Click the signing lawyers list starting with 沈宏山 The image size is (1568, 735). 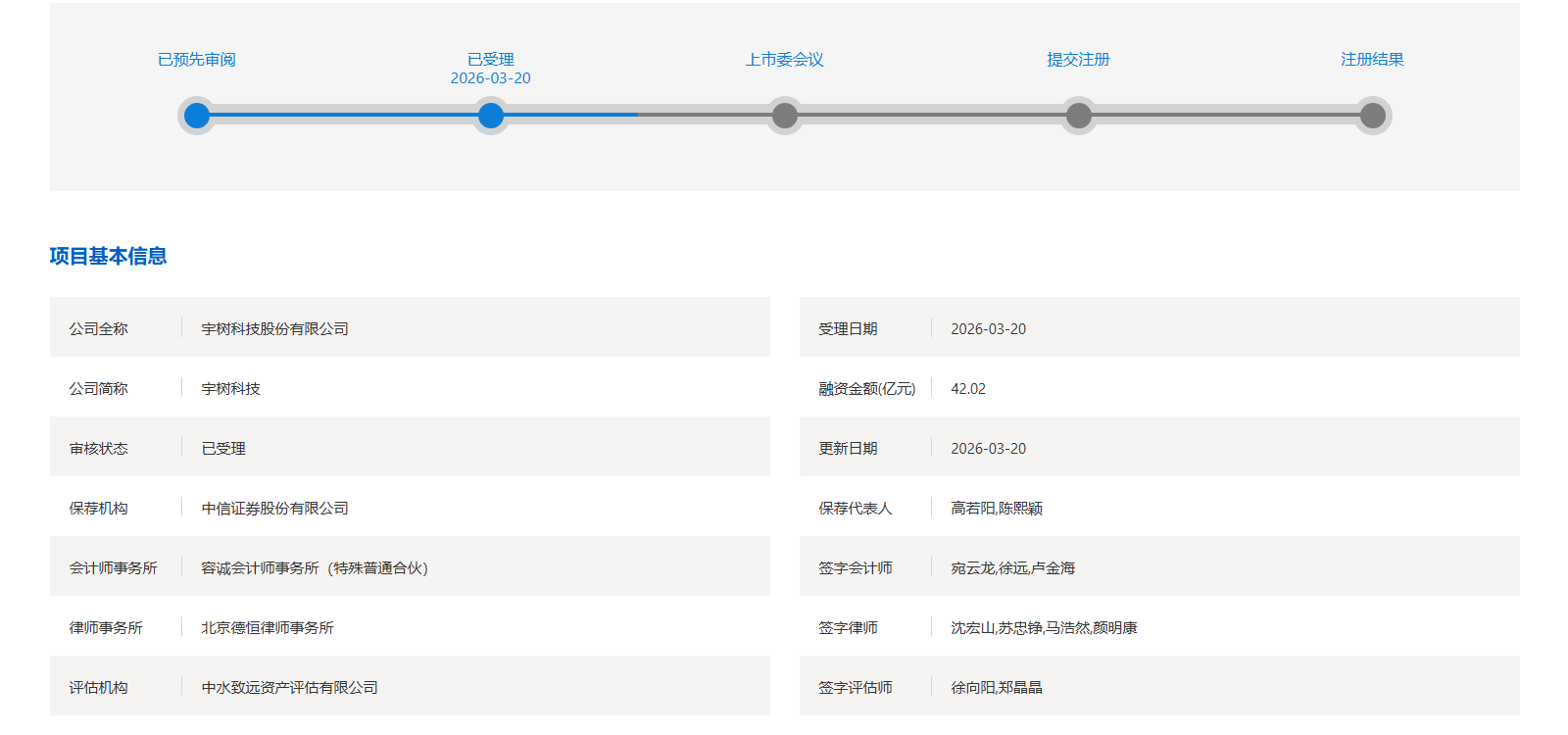(x=1044, y=628)
